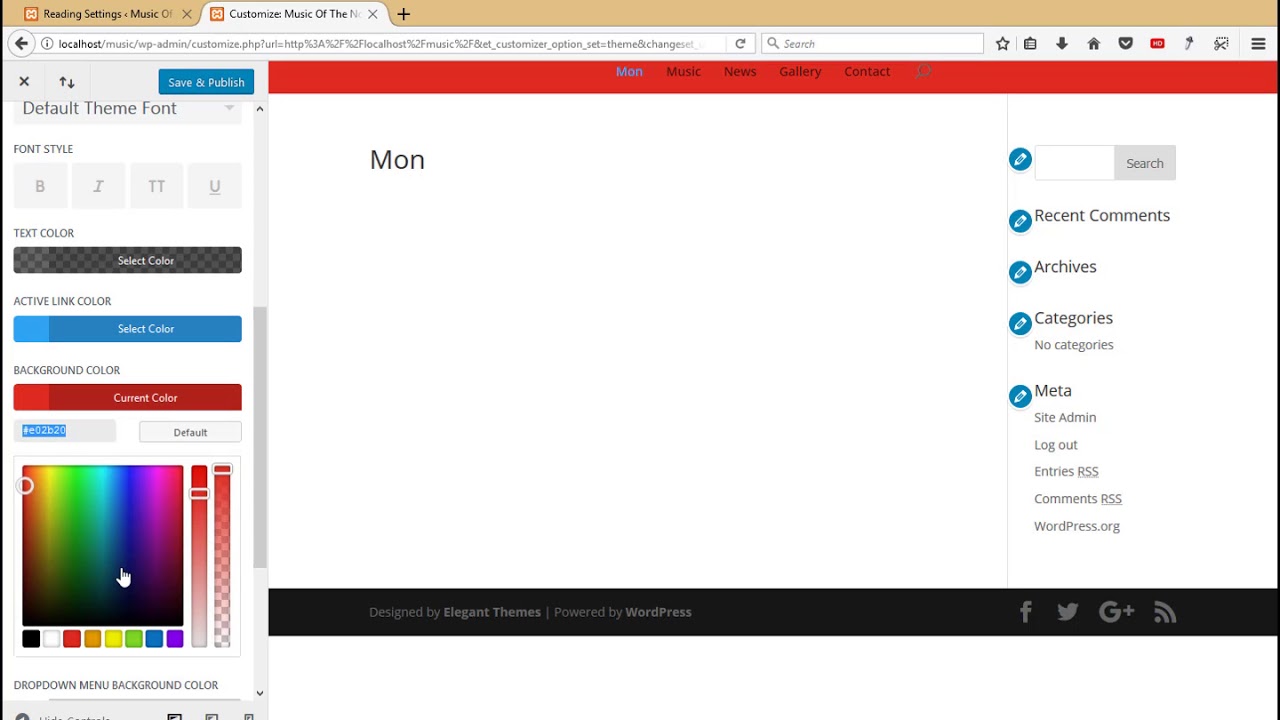Bookmark page with Firefox star icon

[x=1002, y=44]
